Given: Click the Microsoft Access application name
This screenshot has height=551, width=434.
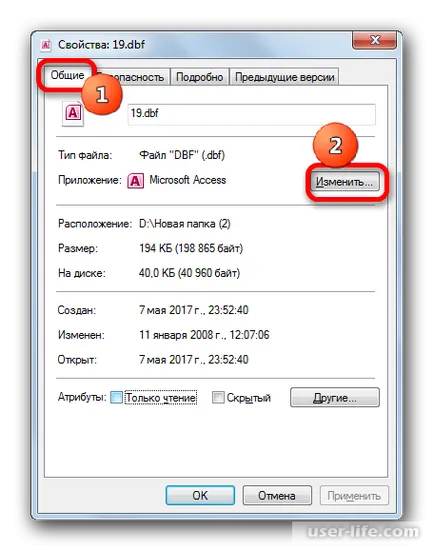Looking at the screenshot, I should (x=188, y=180).
